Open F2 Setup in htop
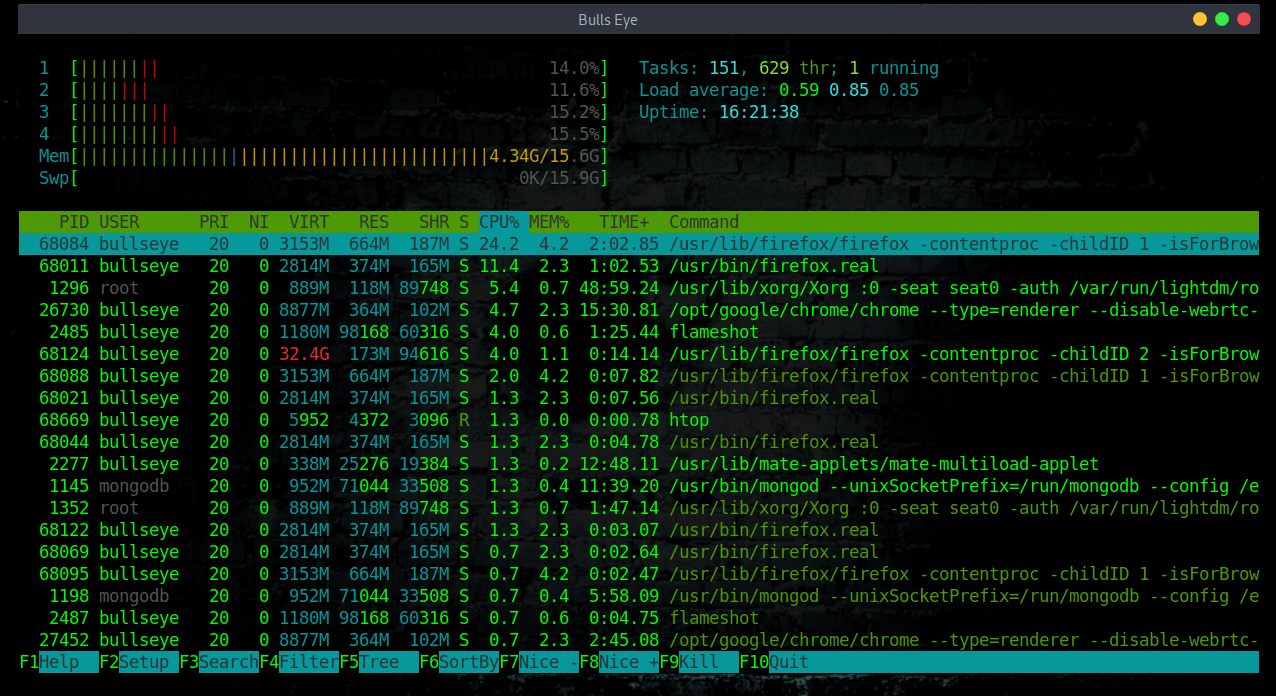Image resolution: width=1276 pixels, height=696 pixels. [x=138, y=662]
